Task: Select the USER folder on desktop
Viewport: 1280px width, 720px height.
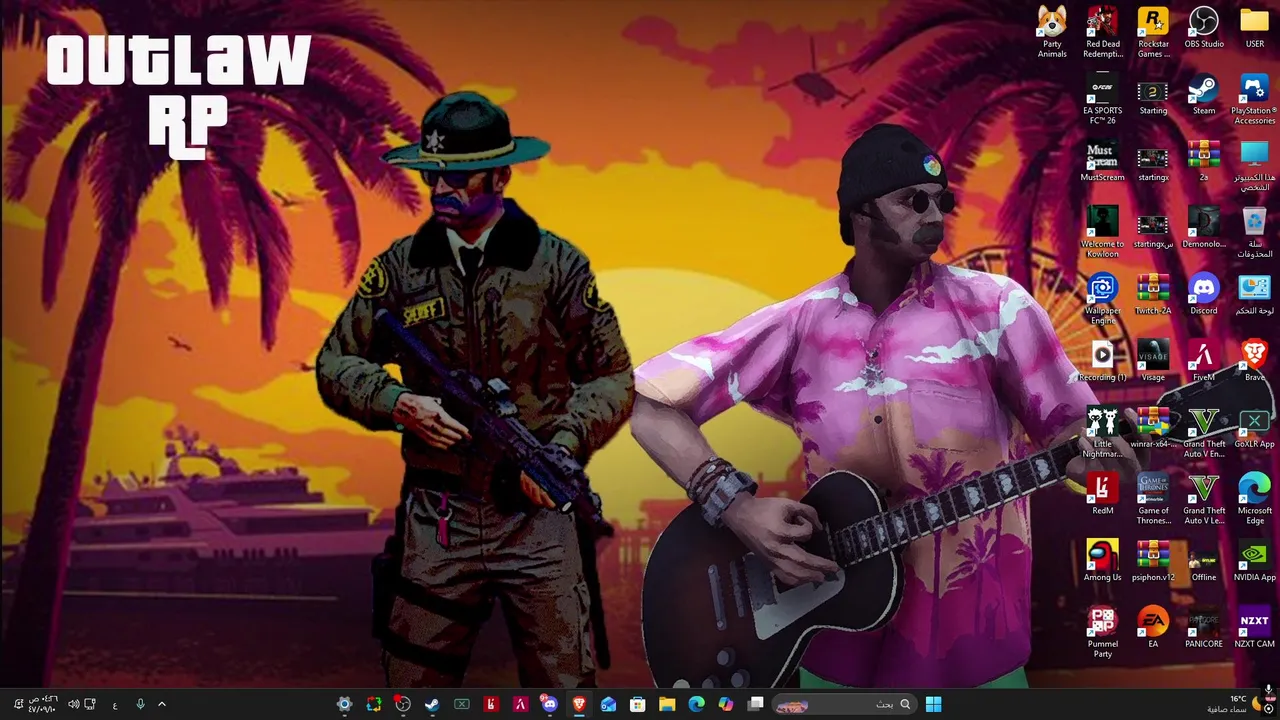Action: tap(1254, 28)
